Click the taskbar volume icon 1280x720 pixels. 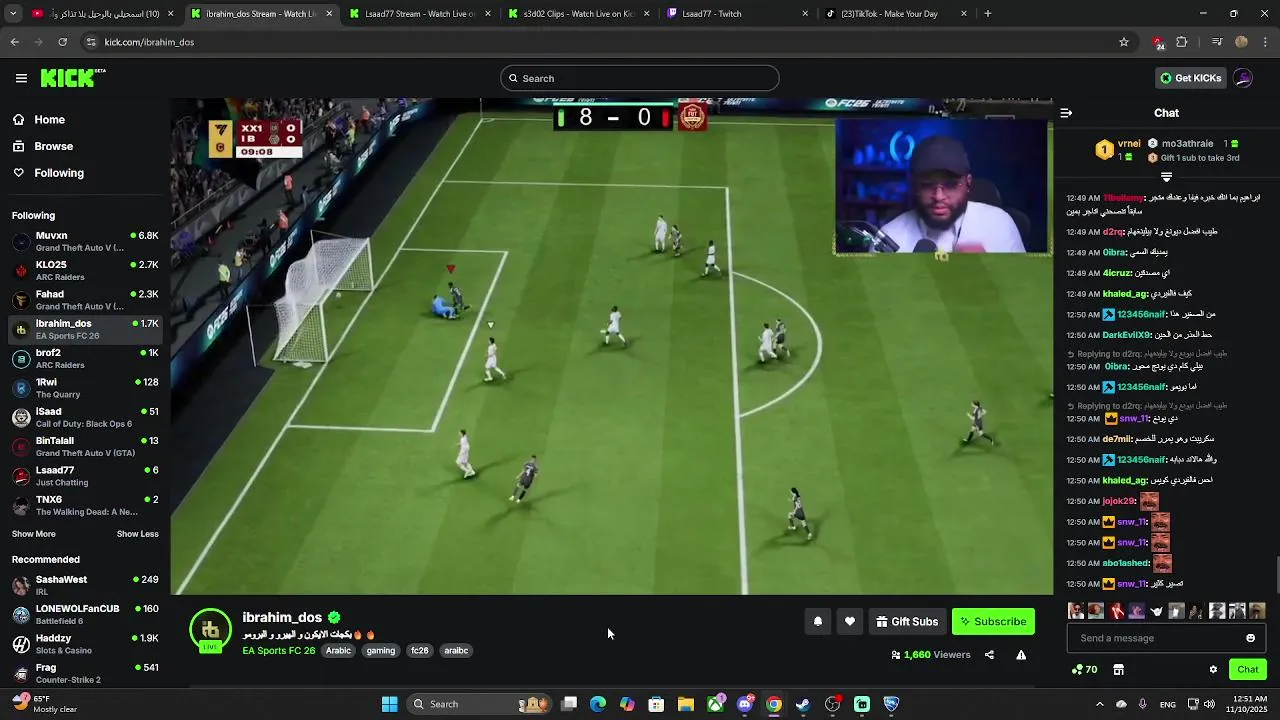click(x=1209, y=704)
